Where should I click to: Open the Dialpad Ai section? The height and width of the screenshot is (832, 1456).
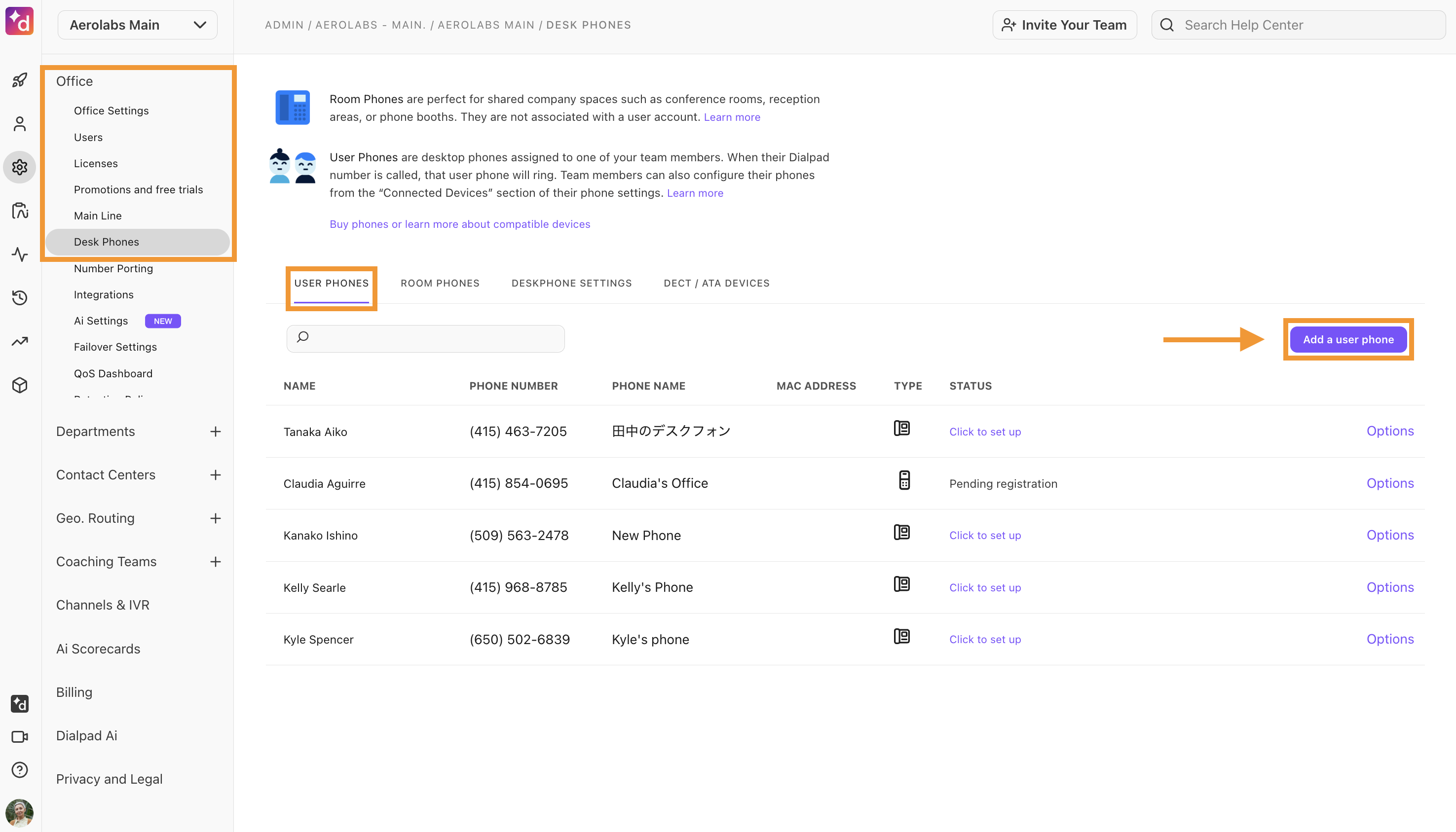(87, 735)
